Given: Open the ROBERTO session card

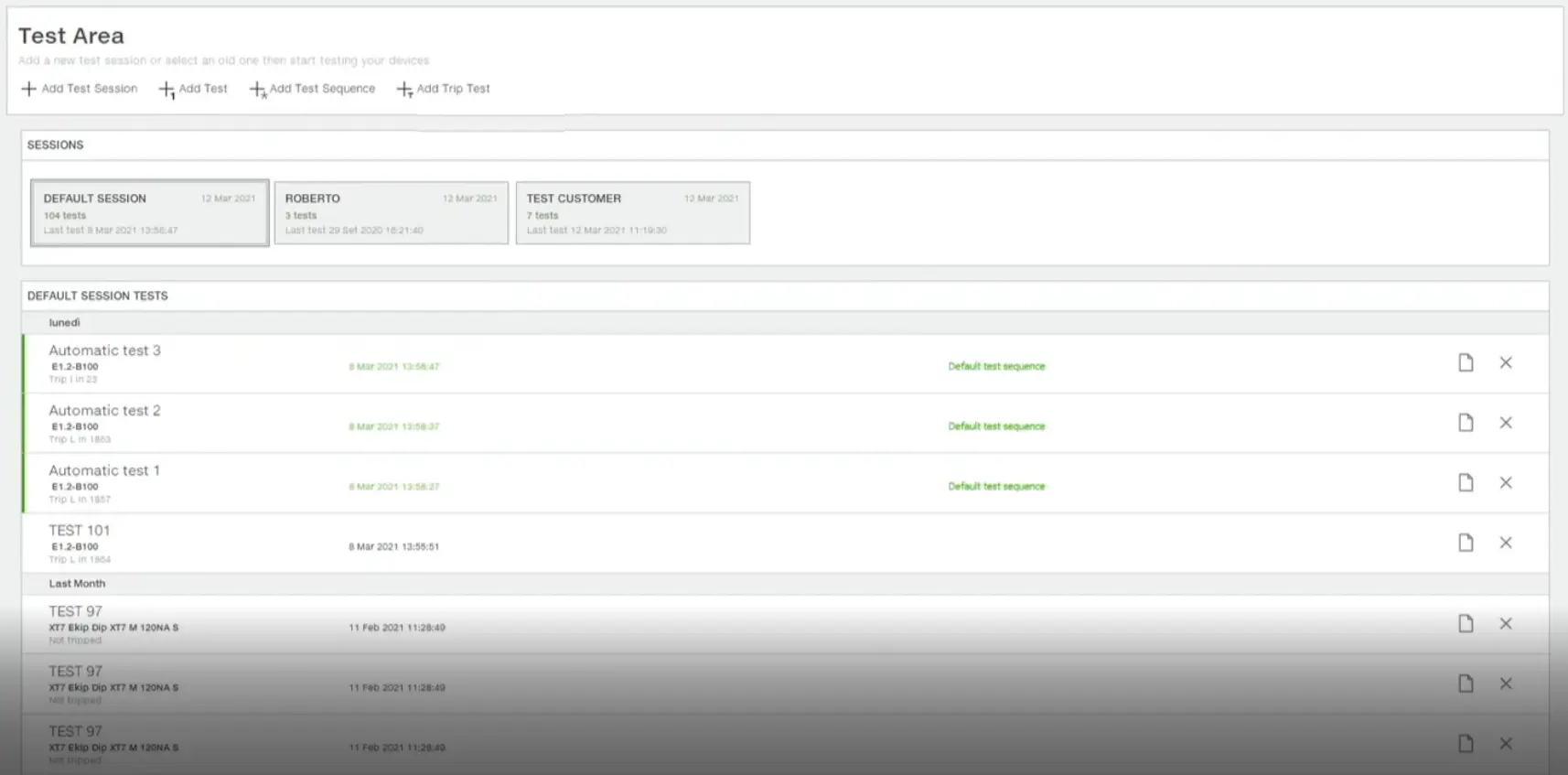Looking at the screenshot, I should pyautogui.click(x=391, y=213).
